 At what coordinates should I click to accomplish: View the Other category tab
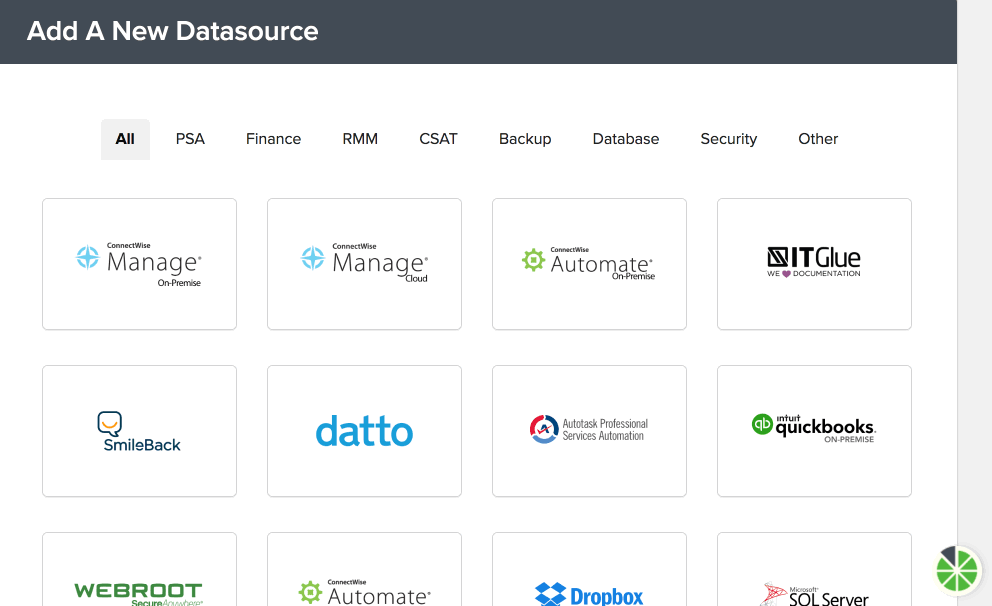point(818,139)
